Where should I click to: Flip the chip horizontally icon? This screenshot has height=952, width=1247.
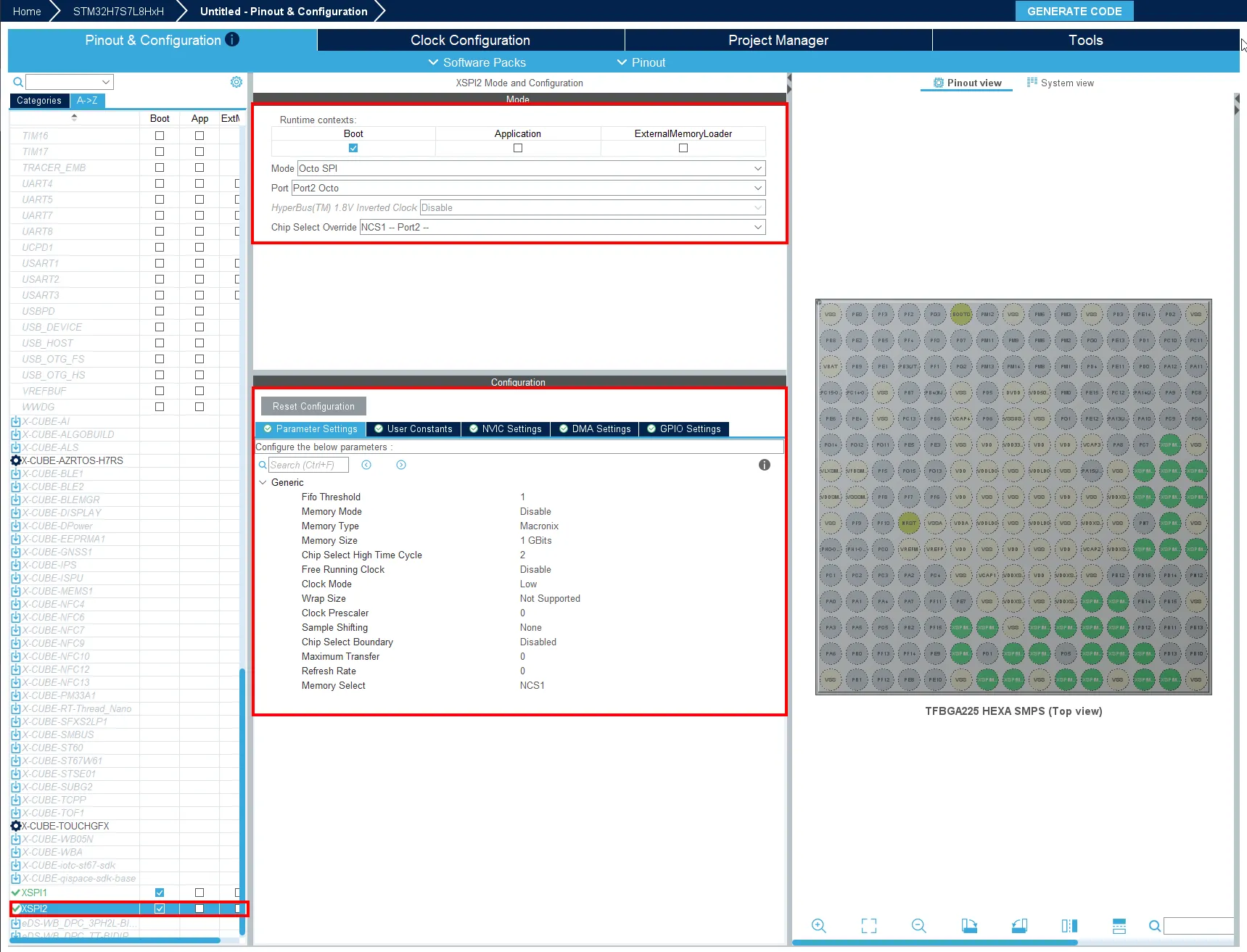pos(1069,926)
